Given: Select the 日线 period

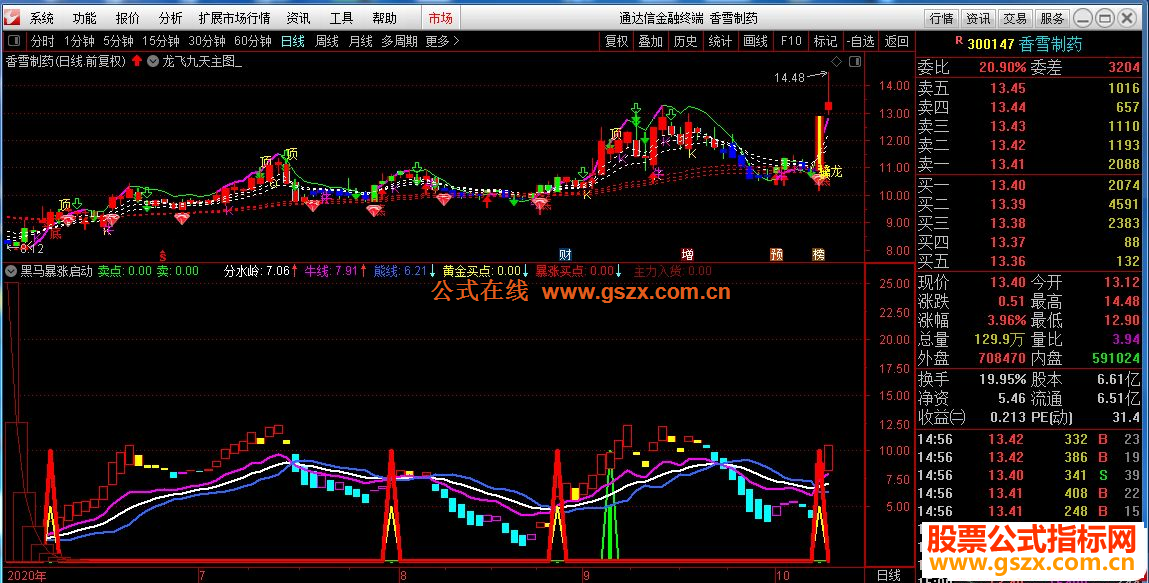Looking at the screenshot, I should [x=293, y=41].
